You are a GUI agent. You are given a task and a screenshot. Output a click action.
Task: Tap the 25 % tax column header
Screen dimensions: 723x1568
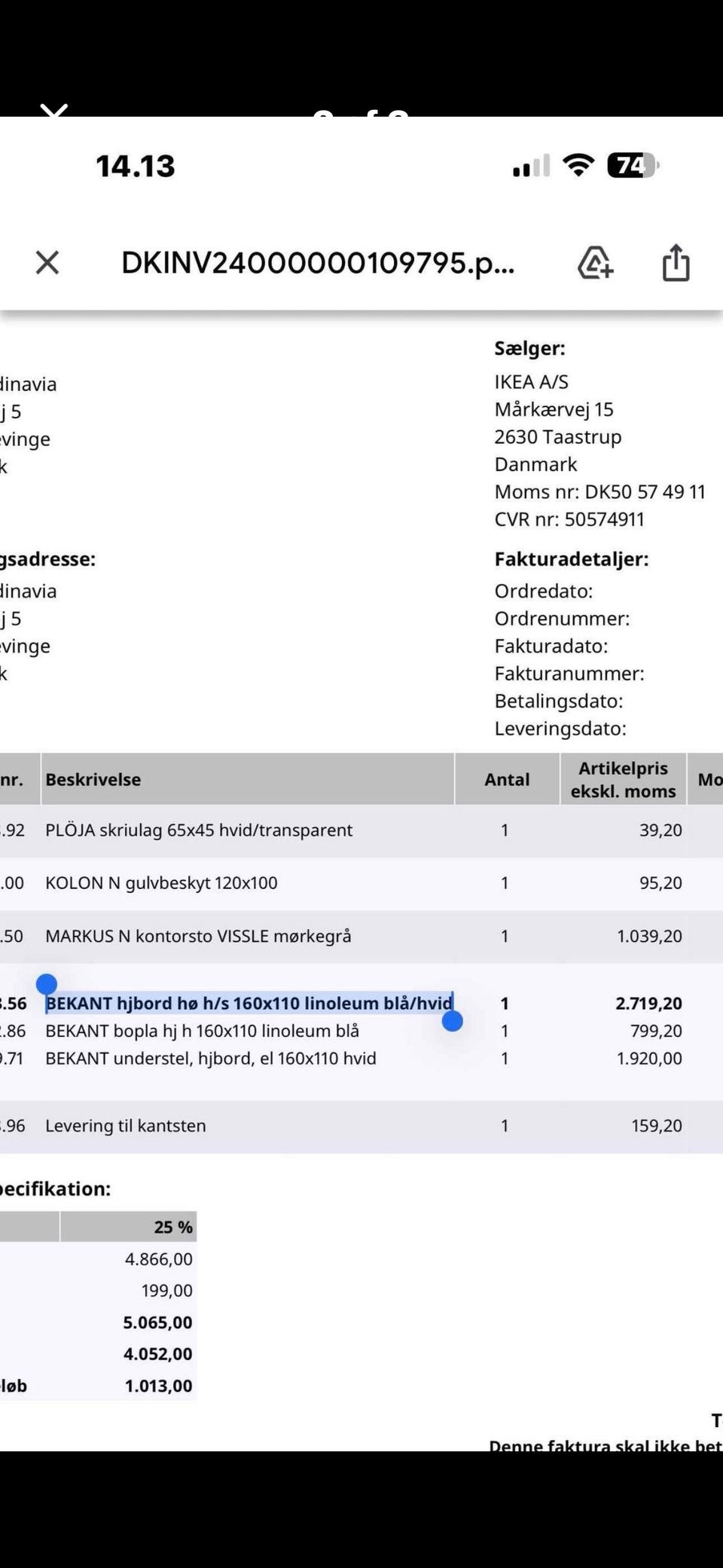point(173,1227)
